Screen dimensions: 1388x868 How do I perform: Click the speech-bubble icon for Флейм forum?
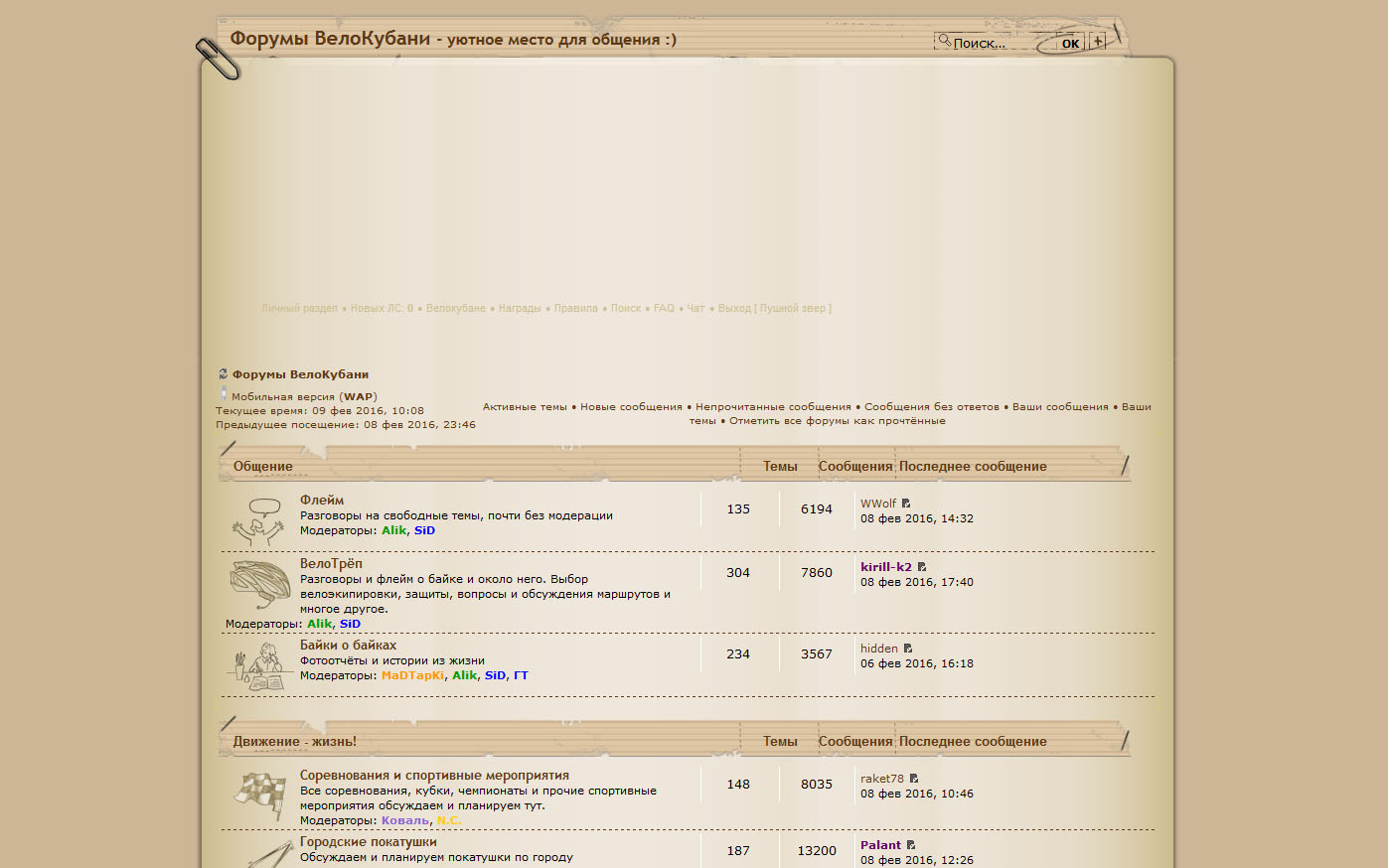260,520
